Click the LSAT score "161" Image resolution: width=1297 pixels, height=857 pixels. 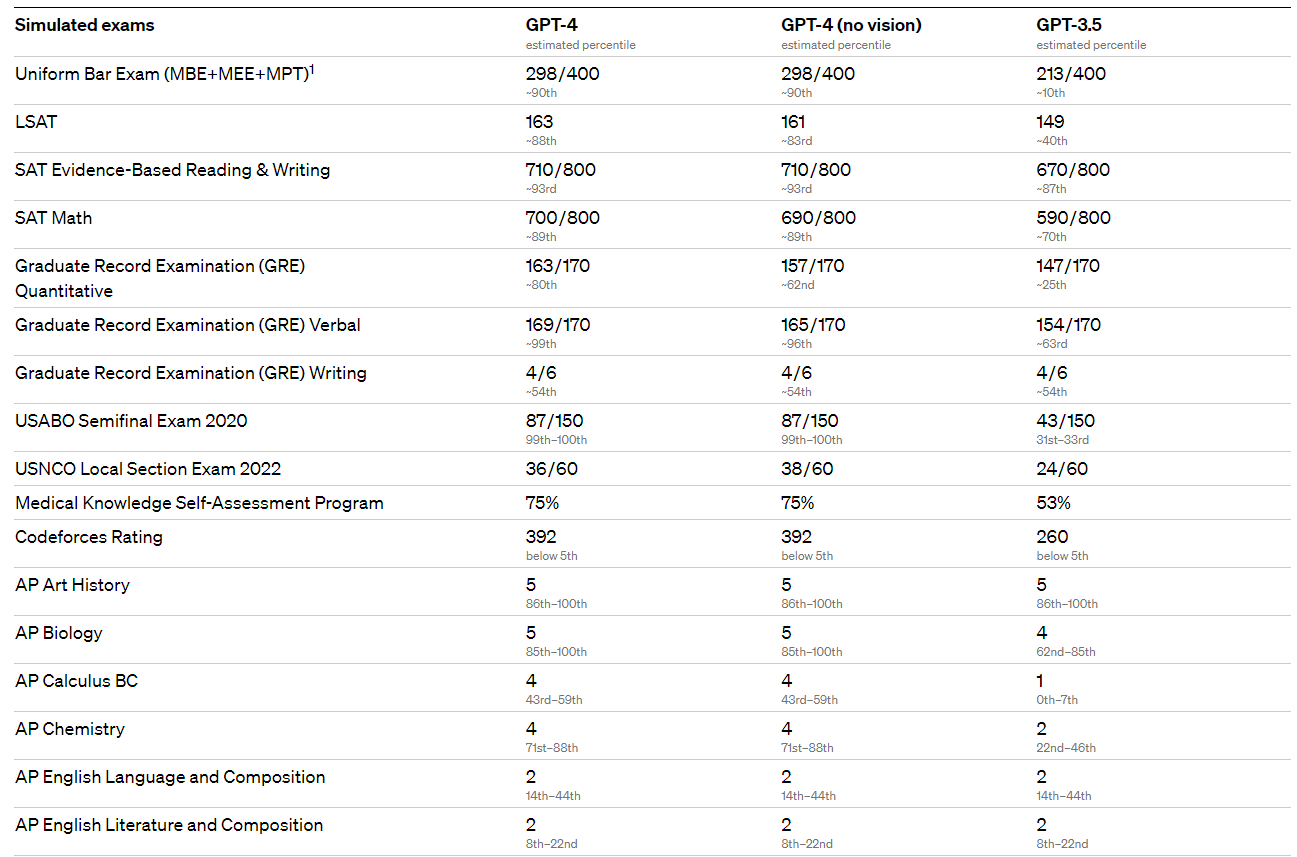(794, 122)
